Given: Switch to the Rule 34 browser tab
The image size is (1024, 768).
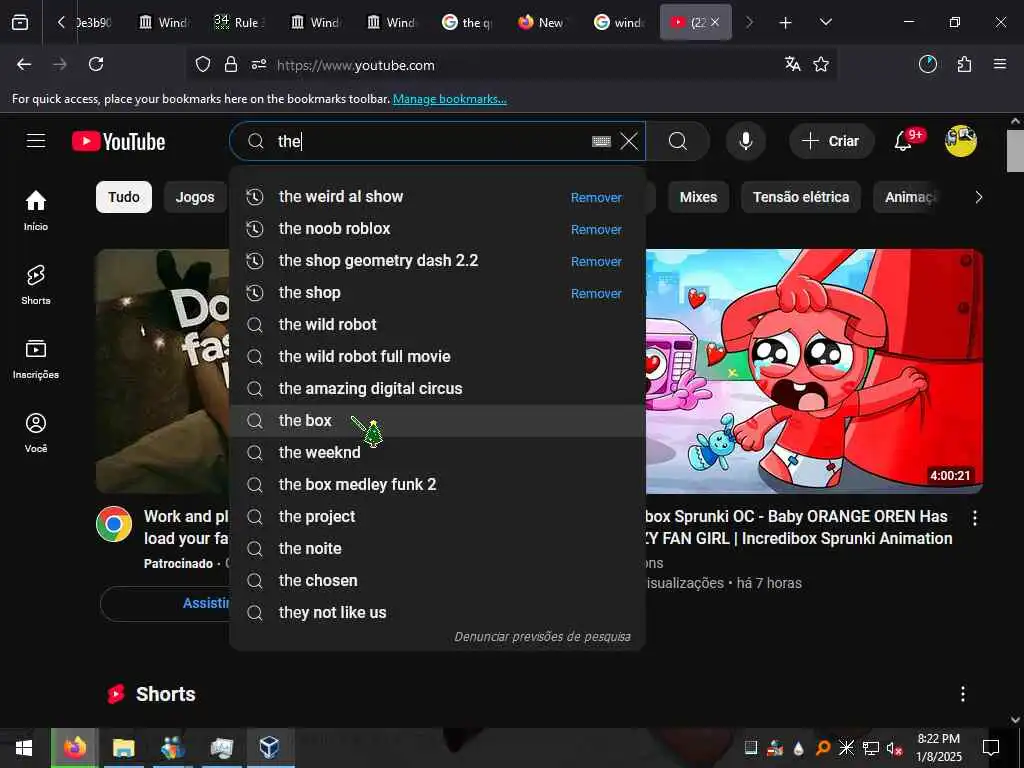Looking at the screenshot, I should pos(238,23).
